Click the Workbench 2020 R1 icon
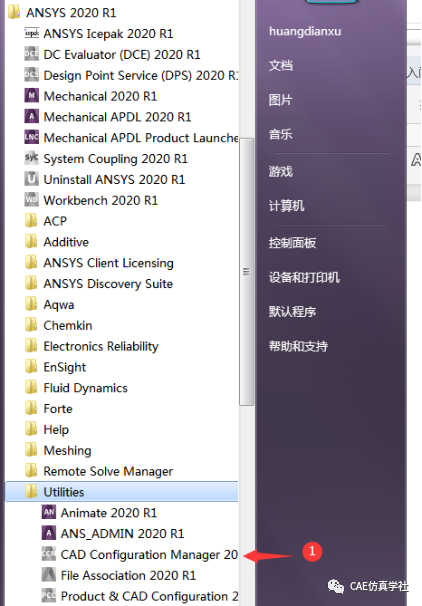422x606 pixels. tap(31, 200)
